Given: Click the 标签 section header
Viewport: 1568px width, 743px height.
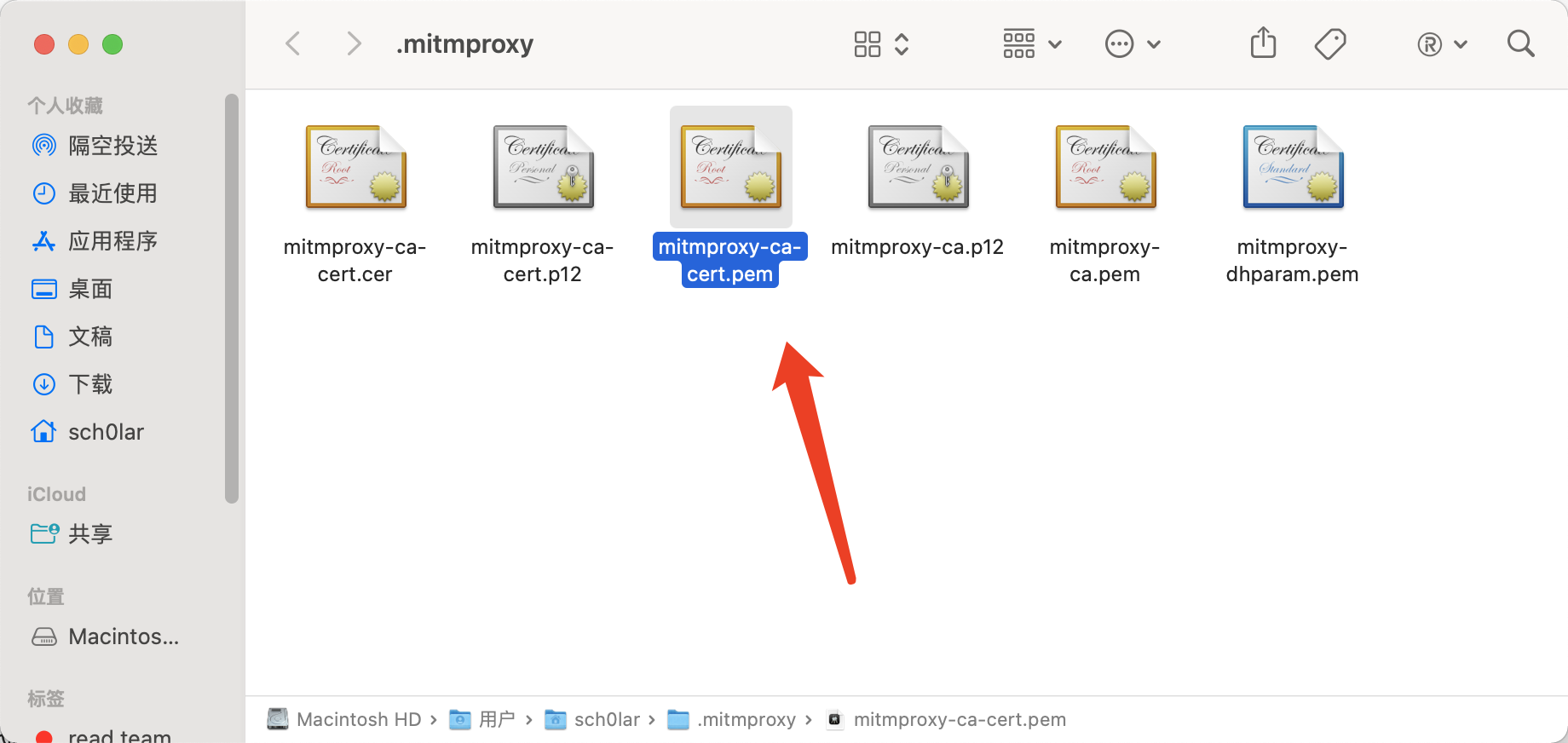Looking at the screenshot, I should click(46, 699).
